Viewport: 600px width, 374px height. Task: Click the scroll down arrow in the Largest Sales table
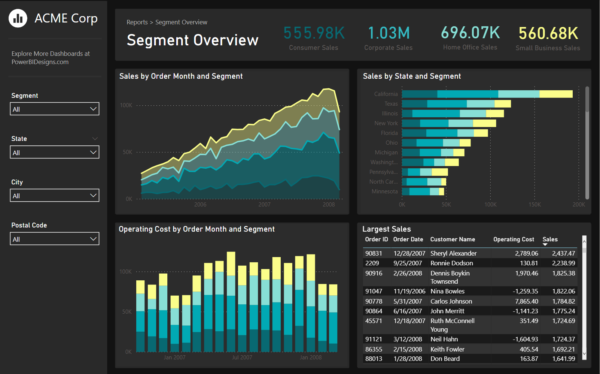[x=584, y=355]
